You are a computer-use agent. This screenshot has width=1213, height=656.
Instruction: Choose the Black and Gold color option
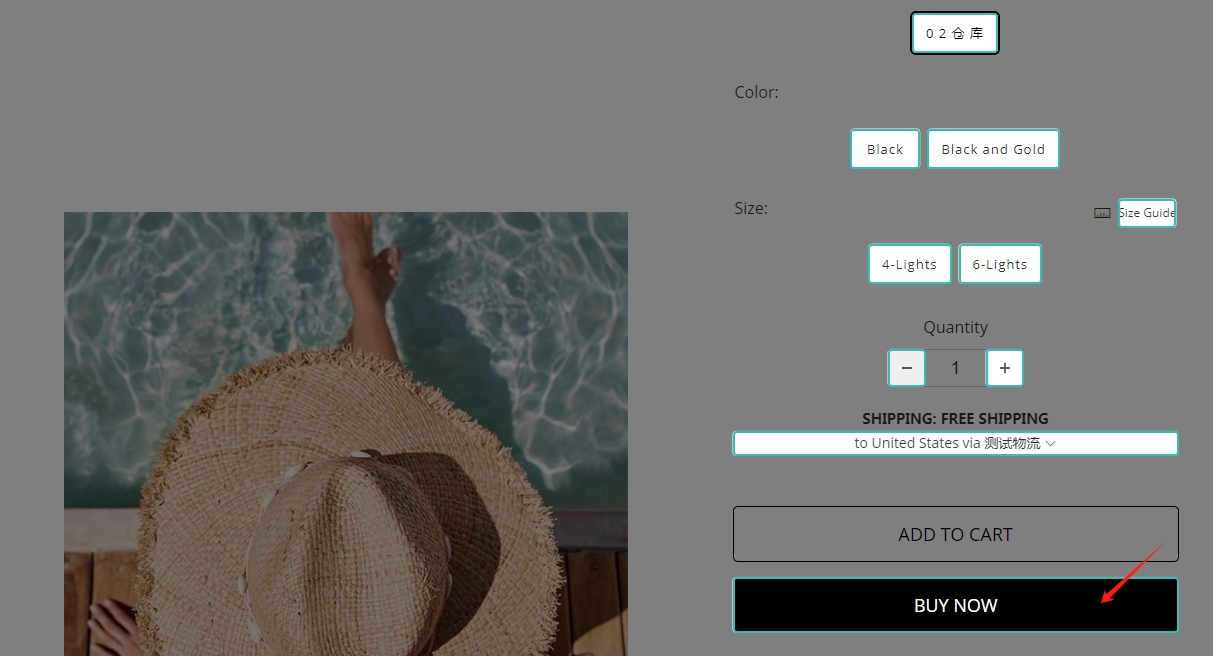point(993,149)
